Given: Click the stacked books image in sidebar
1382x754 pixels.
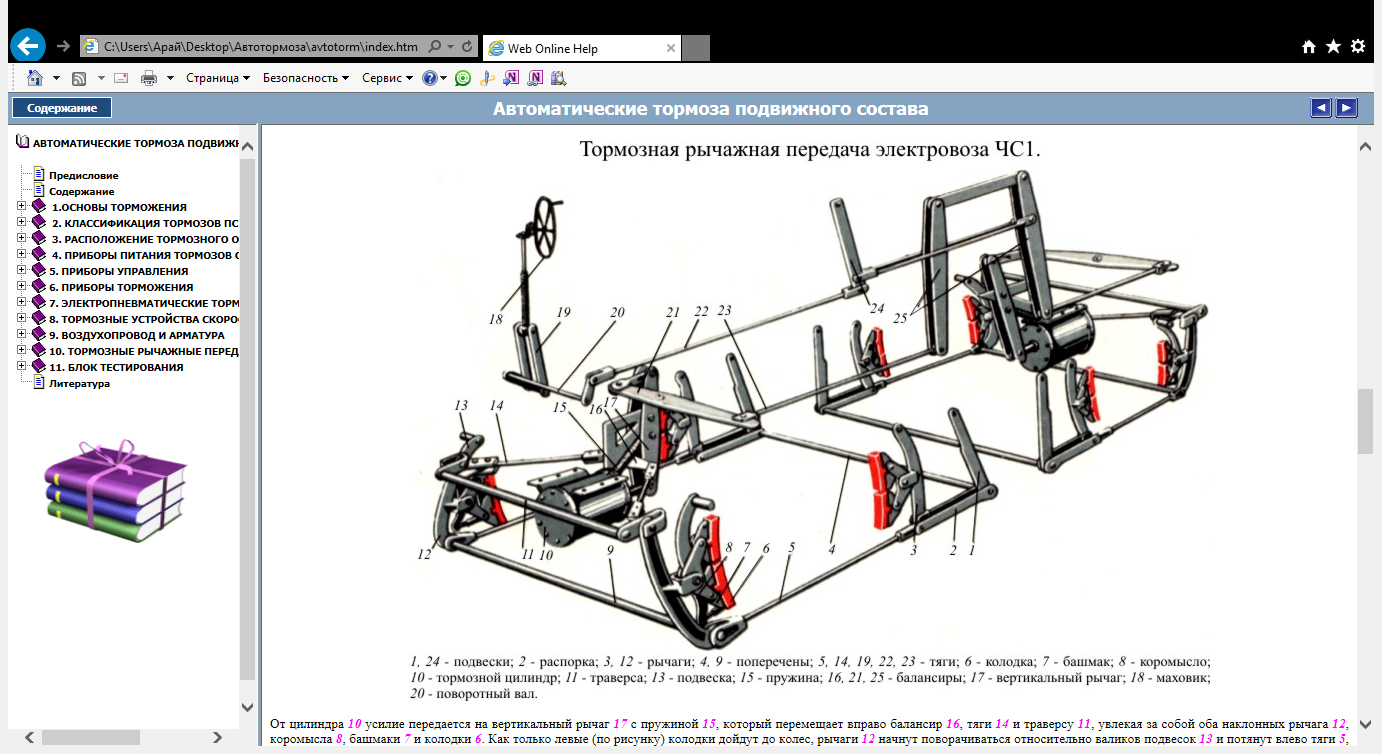Looking at the screenshot, I should tap(116, 492).
